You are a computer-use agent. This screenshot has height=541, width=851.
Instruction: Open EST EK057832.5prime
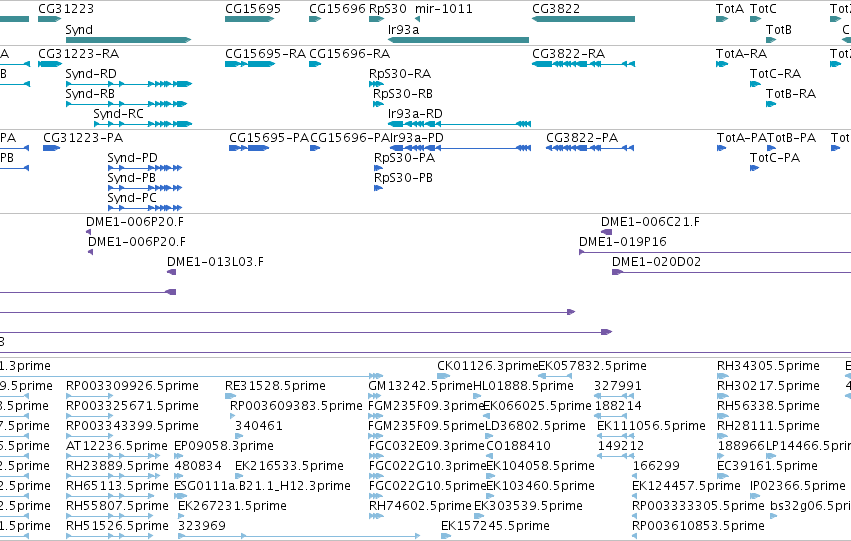[x=592, y=366]
